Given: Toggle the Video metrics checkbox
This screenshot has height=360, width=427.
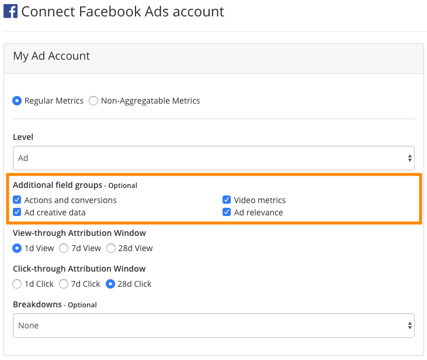Looking at the screenshot, I should (227, 200).
